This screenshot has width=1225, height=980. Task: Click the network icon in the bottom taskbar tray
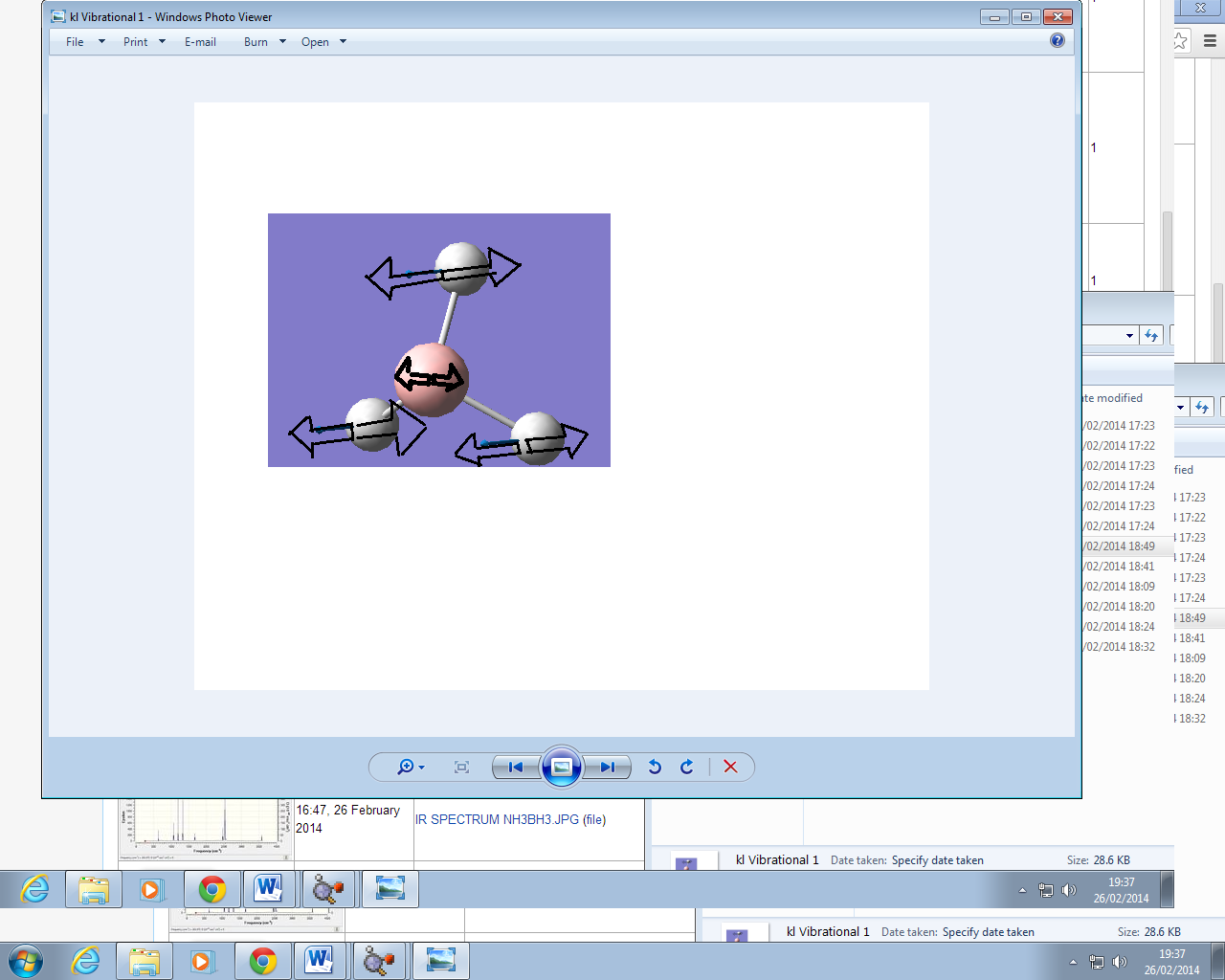point(1097,962)
